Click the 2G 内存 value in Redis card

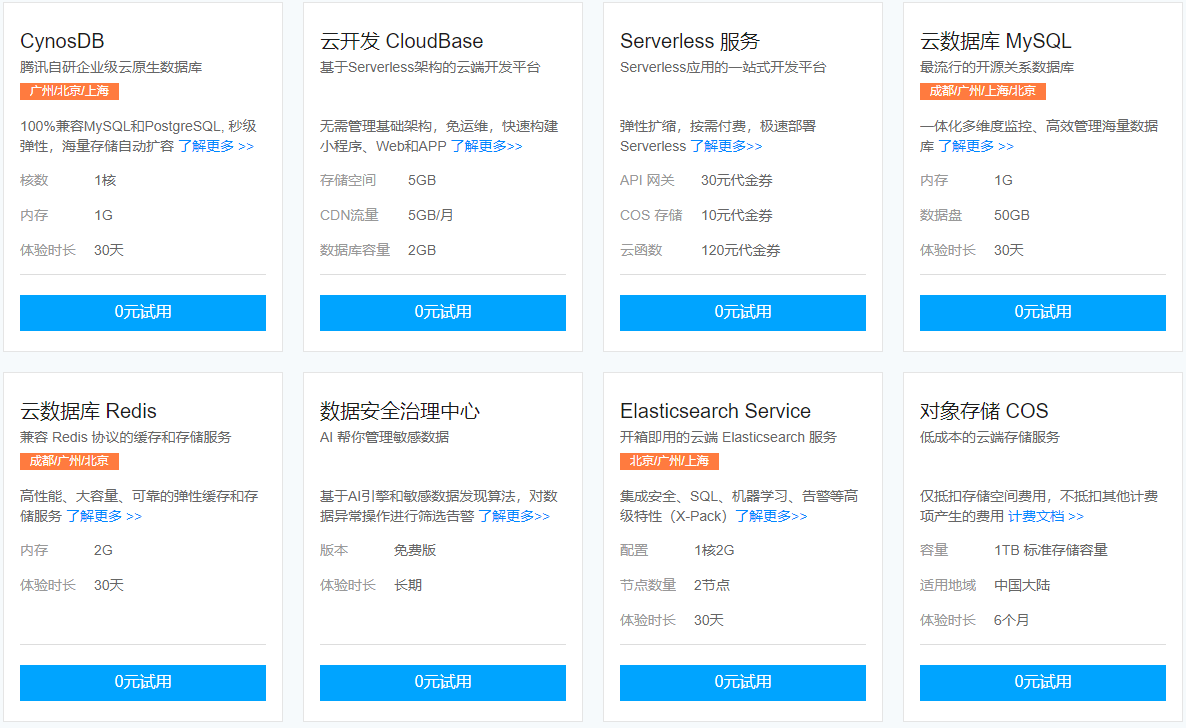104,550
